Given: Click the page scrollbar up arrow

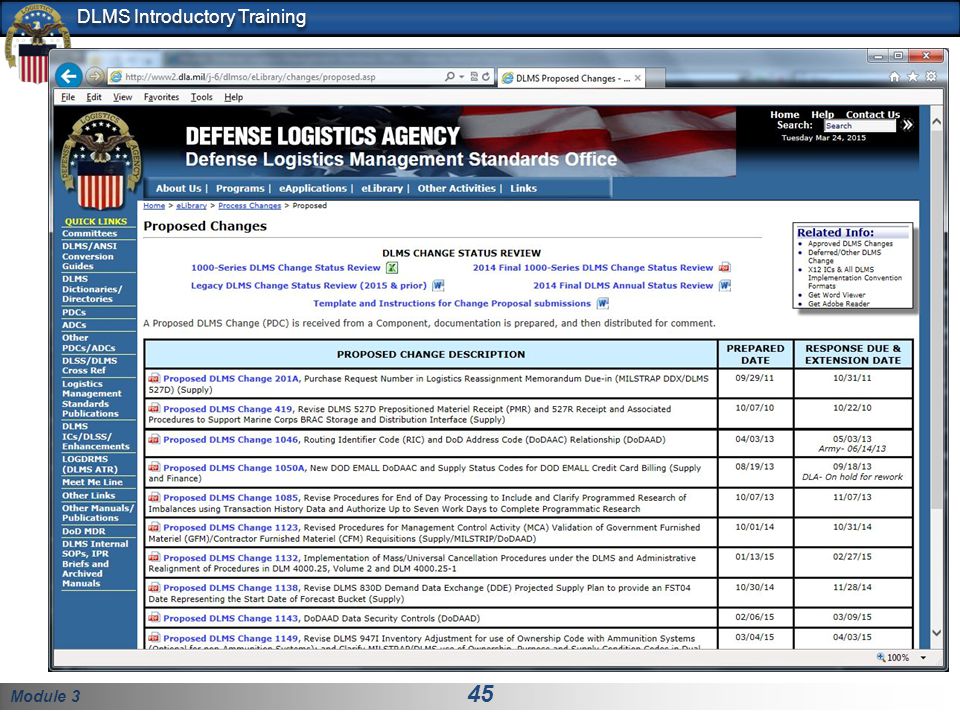Looking at the screenshot, I should (x=936, y=122).
